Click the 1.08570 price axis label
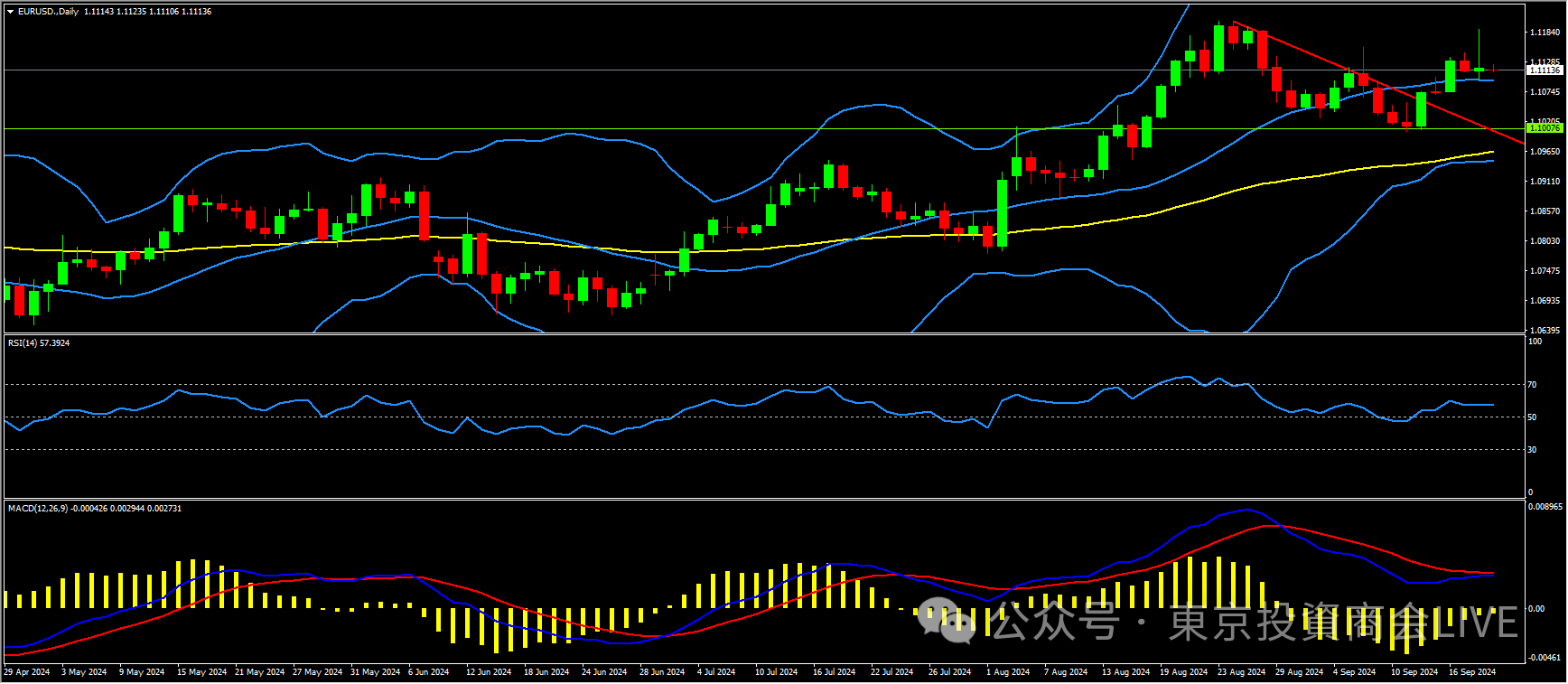Image resolution: width=1568 pixels, height=684 pixels. tap(1545, 211)
